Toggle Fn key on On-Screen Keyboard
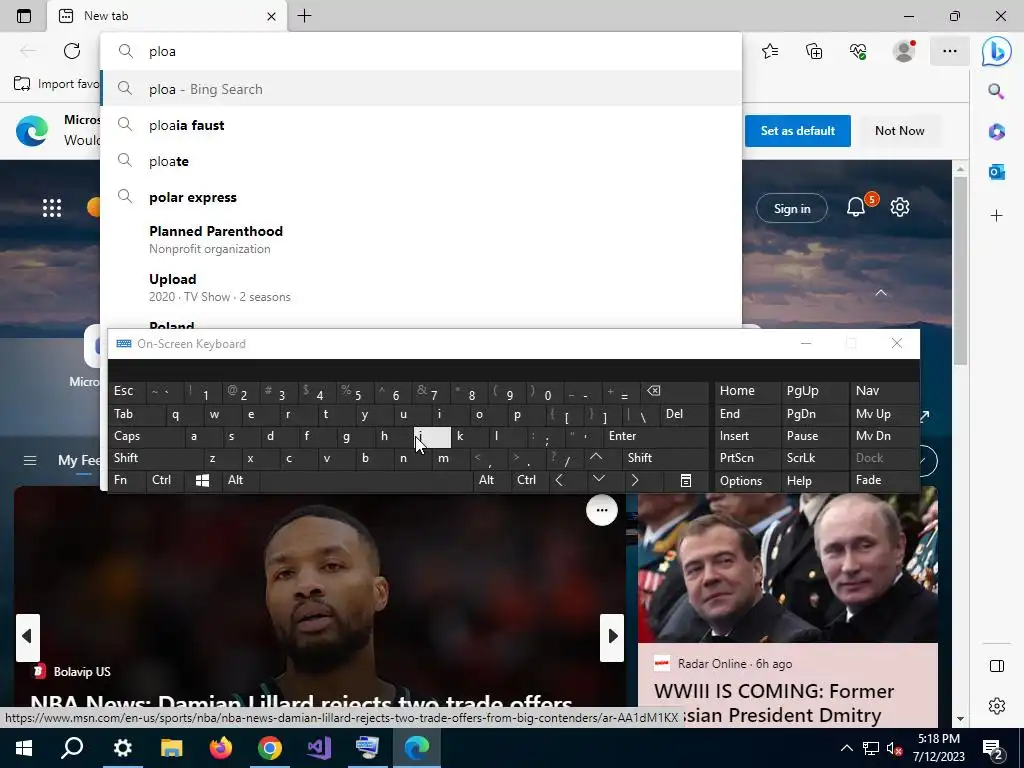 click(127, 481)
